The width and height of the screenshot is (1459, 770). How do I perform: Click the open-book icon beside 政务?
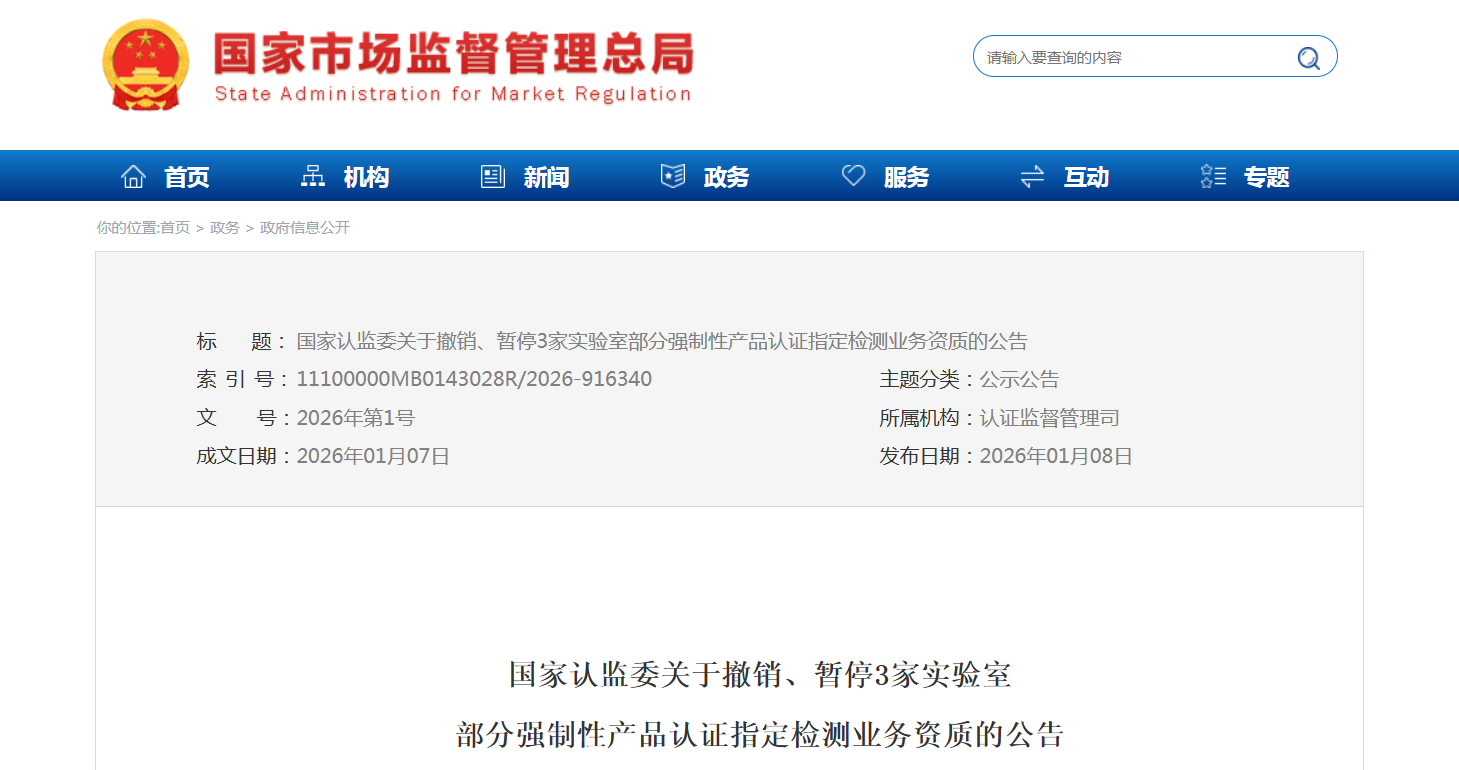(x=673, y=177)
